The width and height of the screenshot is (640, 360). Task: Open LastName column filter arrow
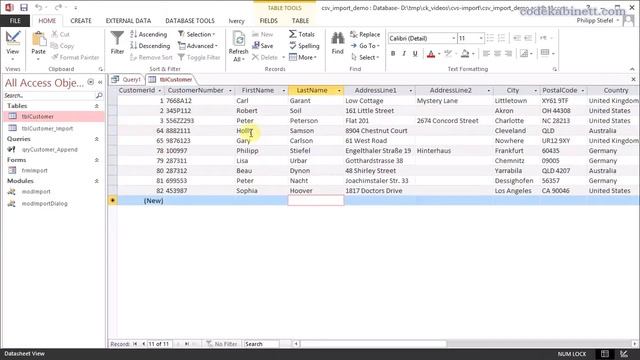tap(339, 91)
